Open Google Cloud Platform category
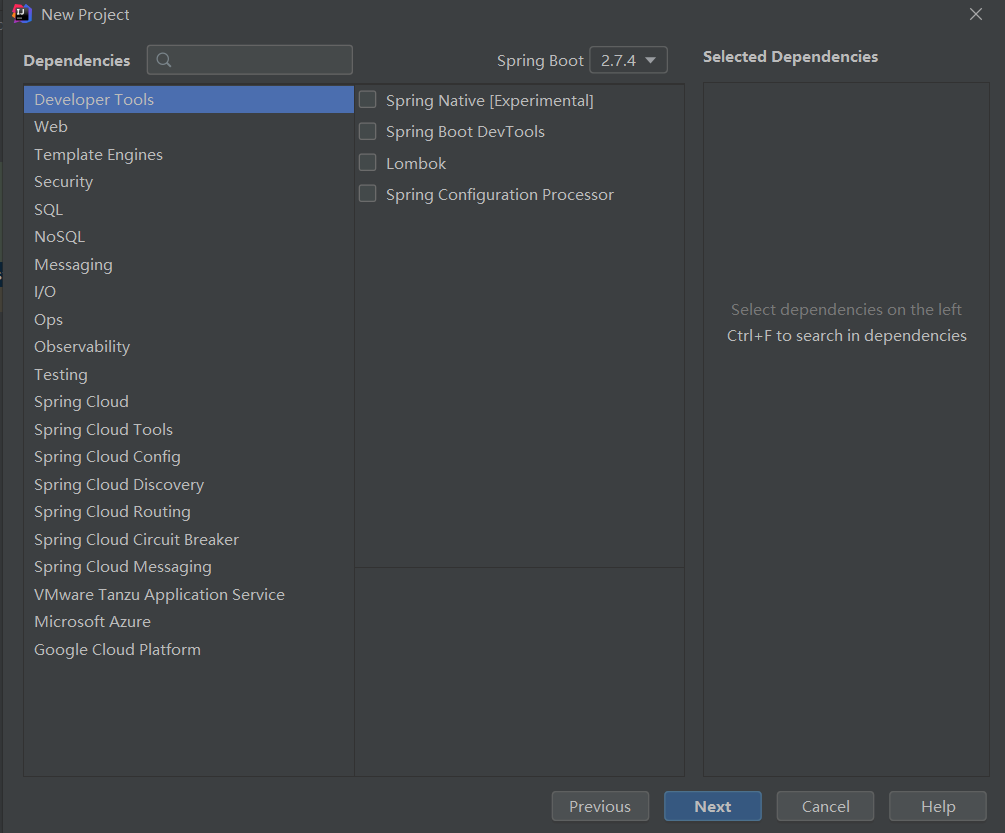 [x=188, y=649]
